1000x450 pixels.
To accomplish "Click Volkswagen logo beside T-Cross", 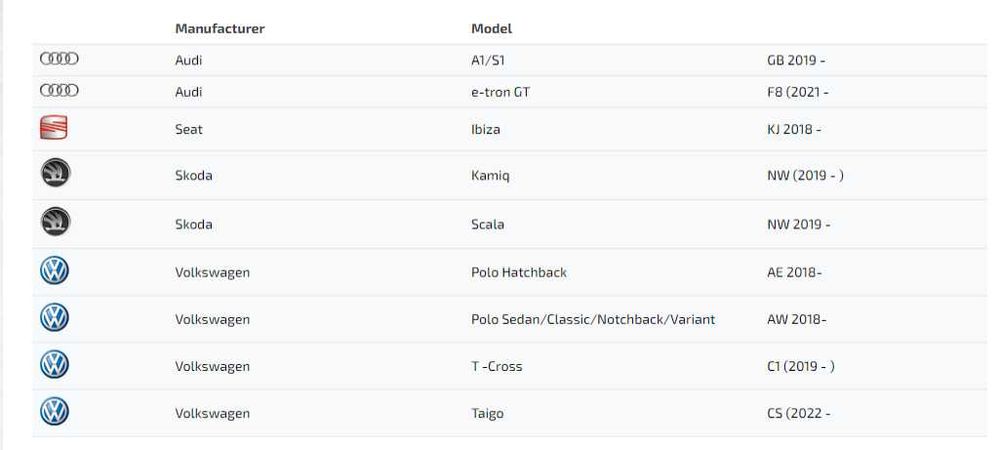I will [x=54, y=366].
